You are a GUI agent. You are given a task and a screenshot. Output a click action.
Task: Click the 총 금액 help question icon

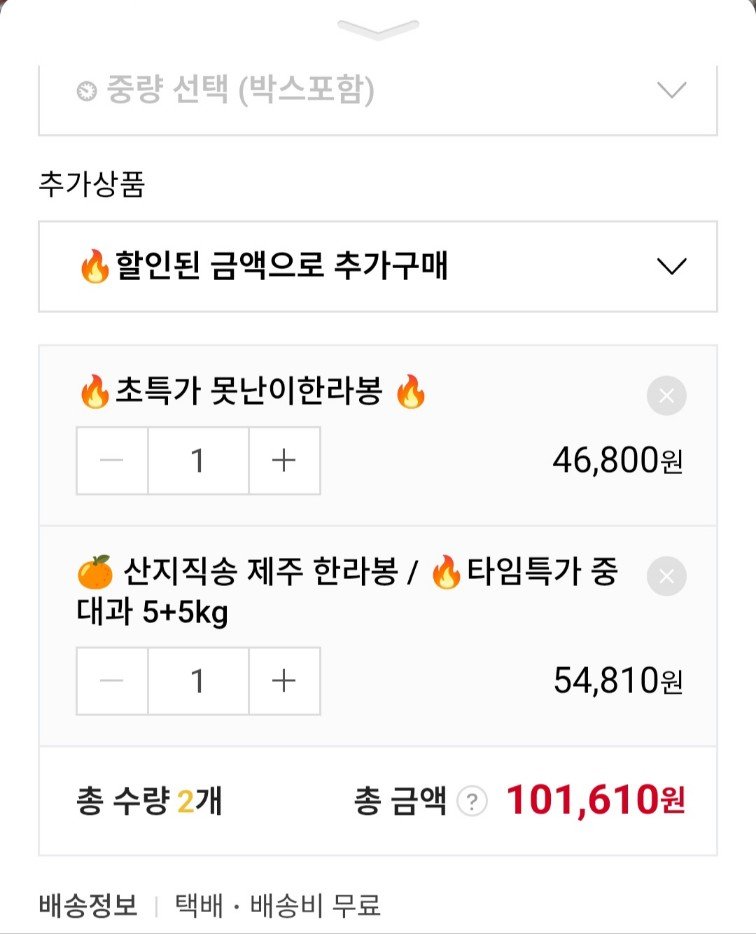pyautogui.click(x=472, y=801)
